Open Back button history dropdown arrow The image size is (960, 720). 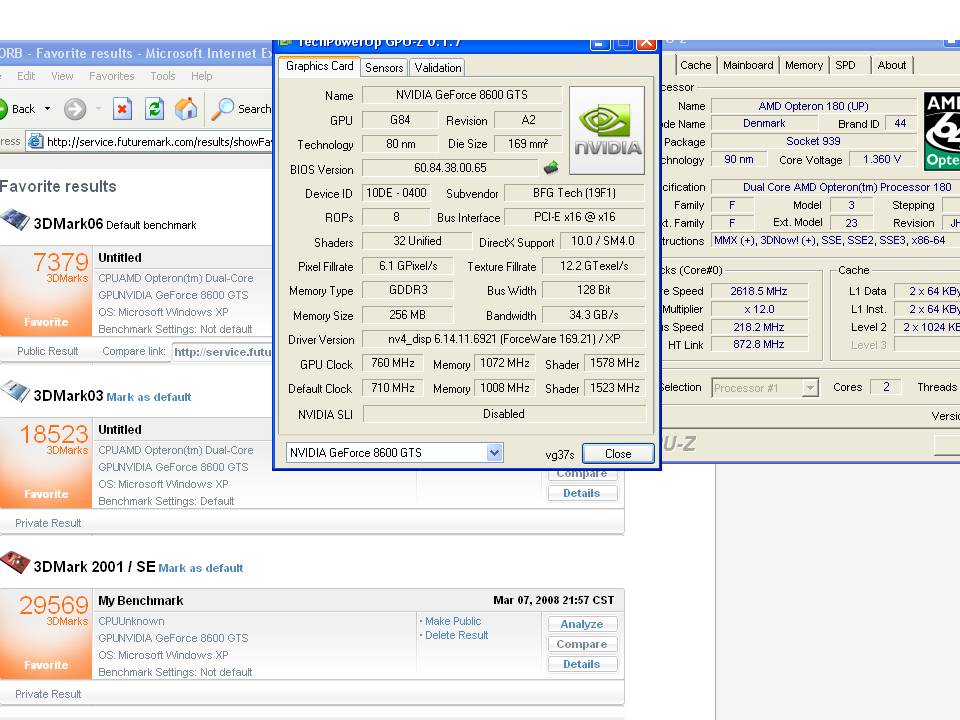(x=48, y=109)
